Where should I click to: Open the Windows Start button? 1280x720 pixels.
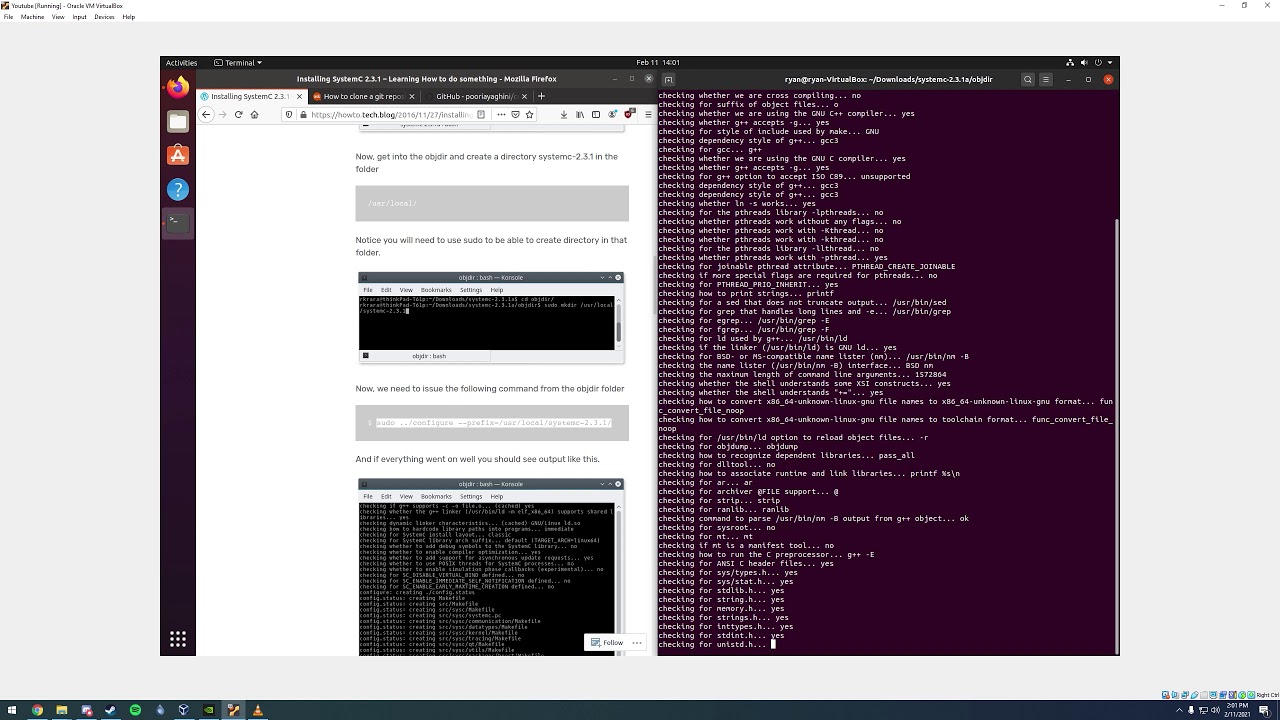pos(11,710)
